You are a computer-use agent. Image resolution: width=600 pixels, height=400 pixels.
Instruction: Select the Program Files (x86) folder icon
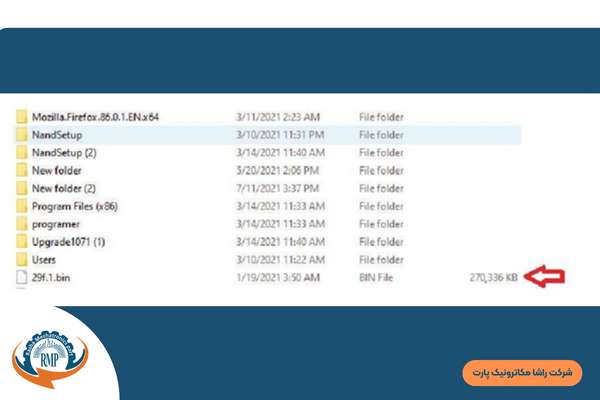[x=22, y=206]
